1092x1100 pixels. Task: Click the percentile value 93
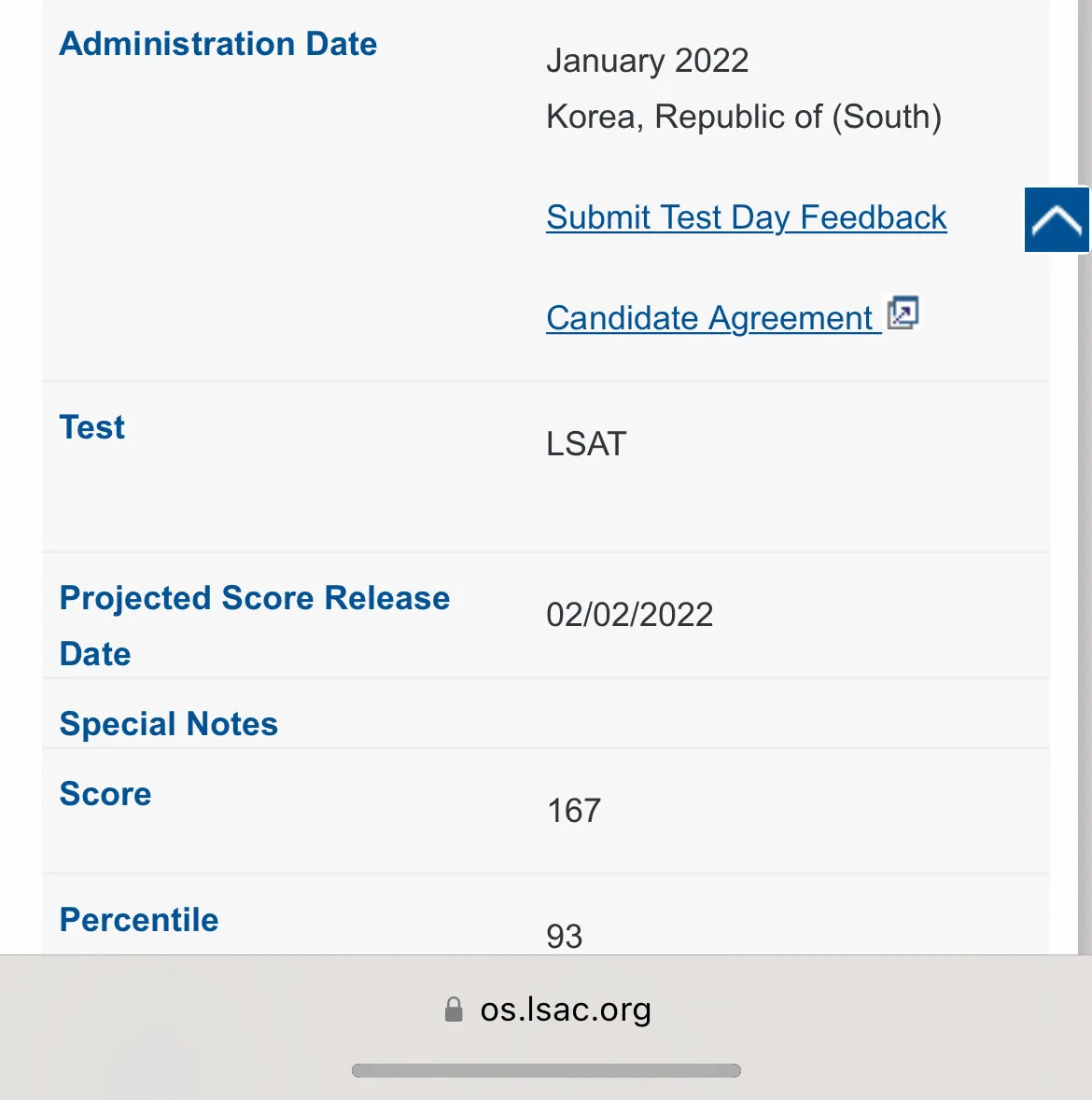pyautogui.click(x=565, y=936)
